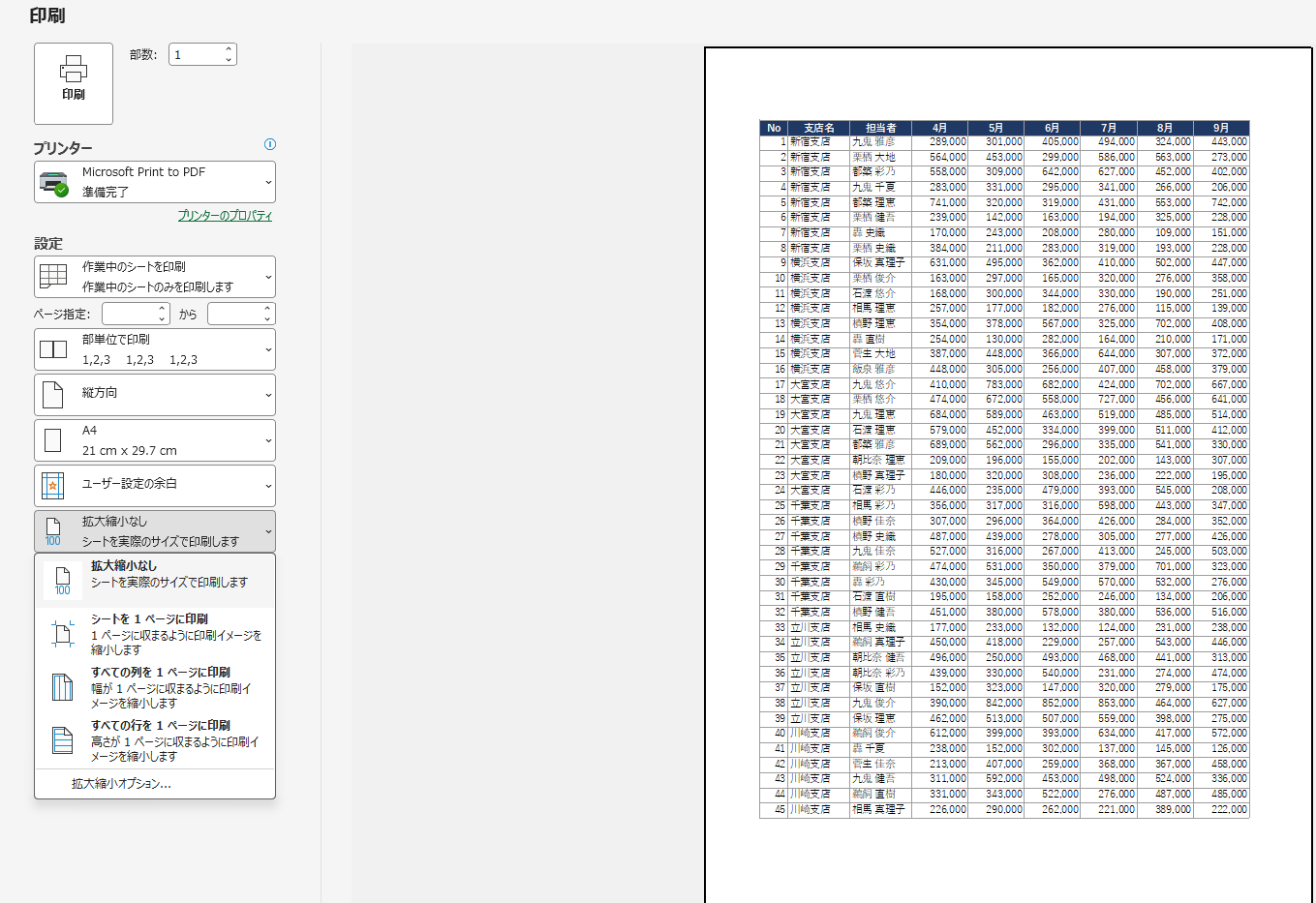Image resolution: width=1316 pixels, height=903 pixels.
Task: Increase the end page number after から
Action: [x=267, y=309]
